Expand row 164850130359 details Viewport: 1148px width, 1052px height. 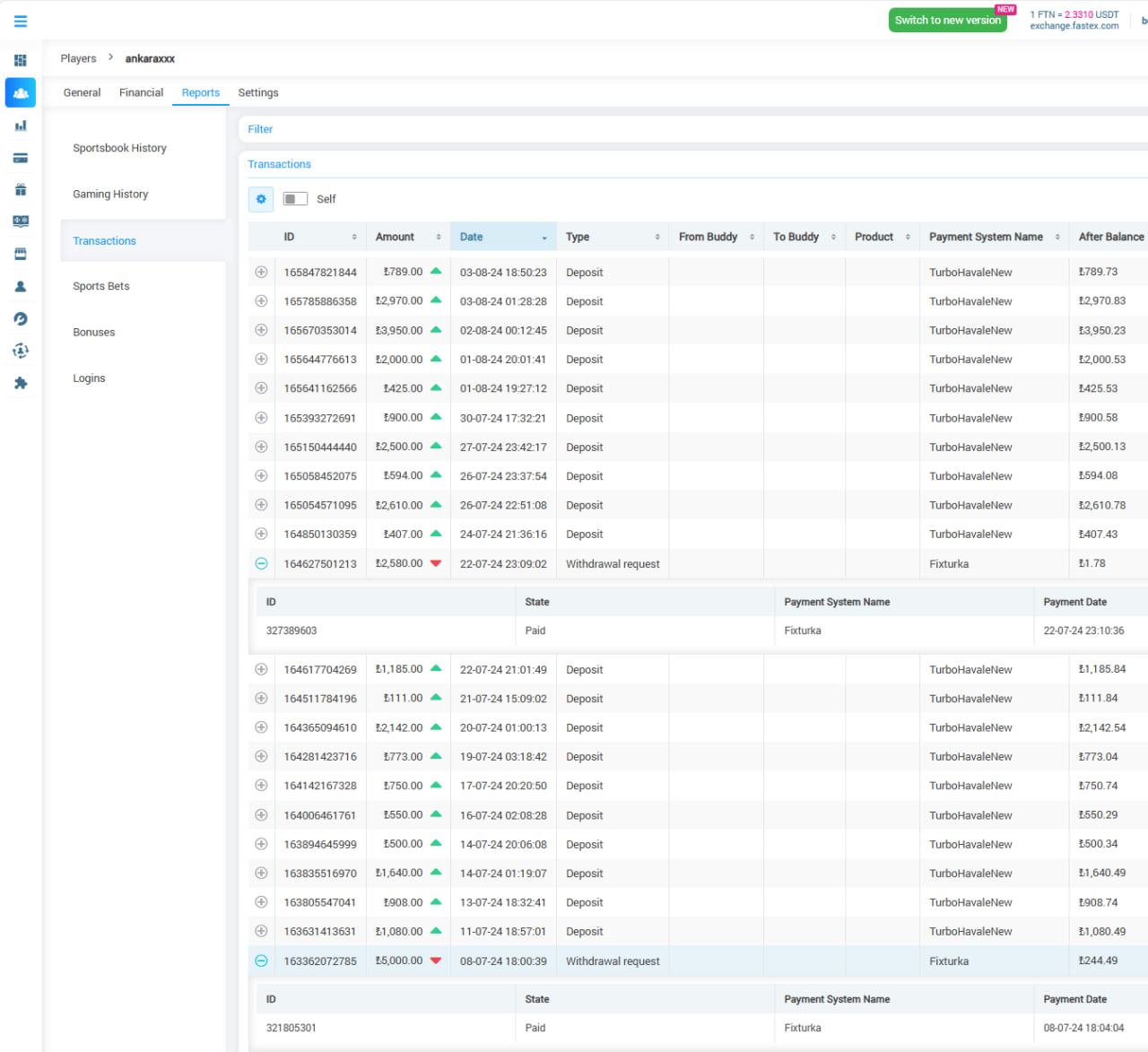click(x=261, y=534)
